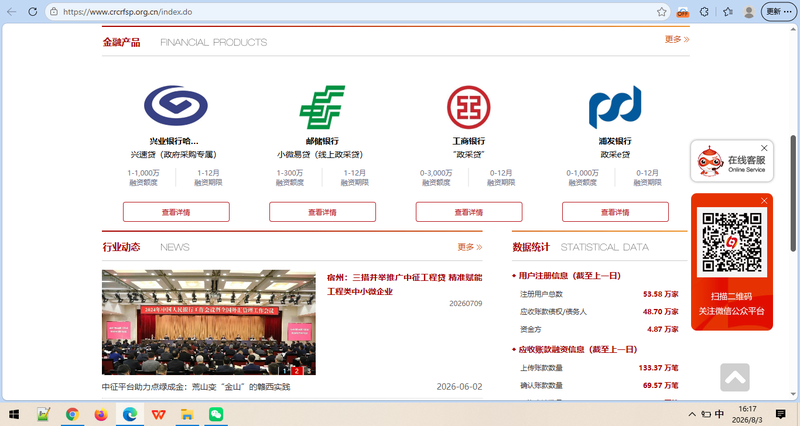Click the scrollbar down arrow

(x=793, y=394)
